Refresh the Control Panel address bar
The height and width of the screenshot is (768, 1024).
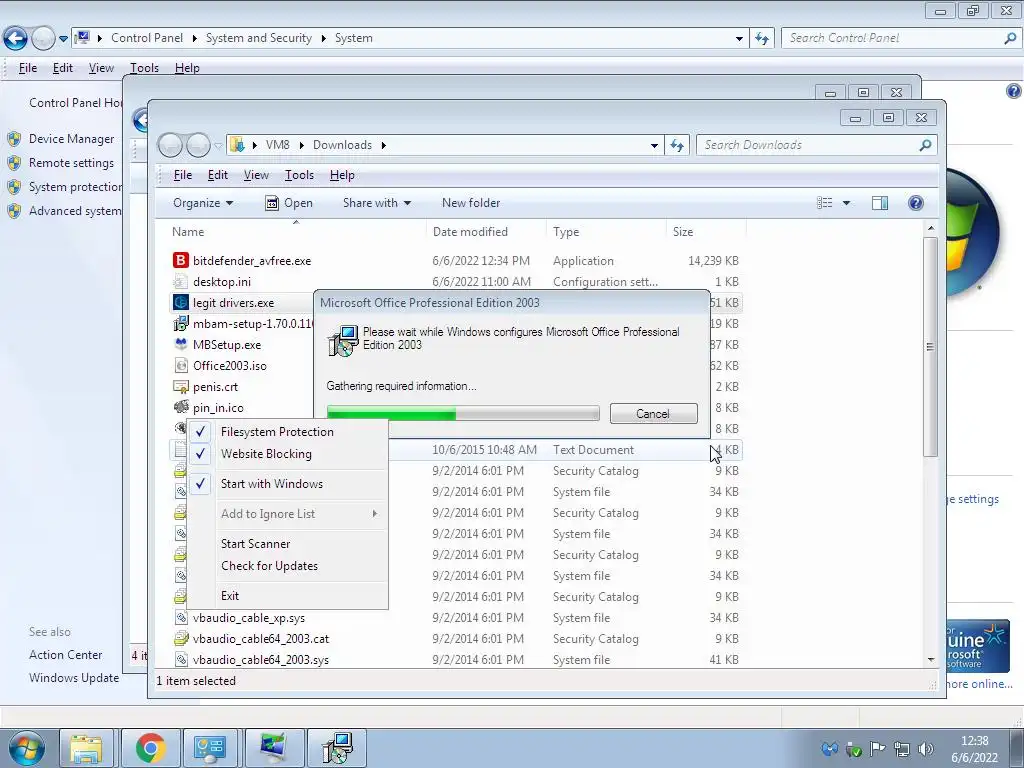pyautogui.click(x=761, y=39)
